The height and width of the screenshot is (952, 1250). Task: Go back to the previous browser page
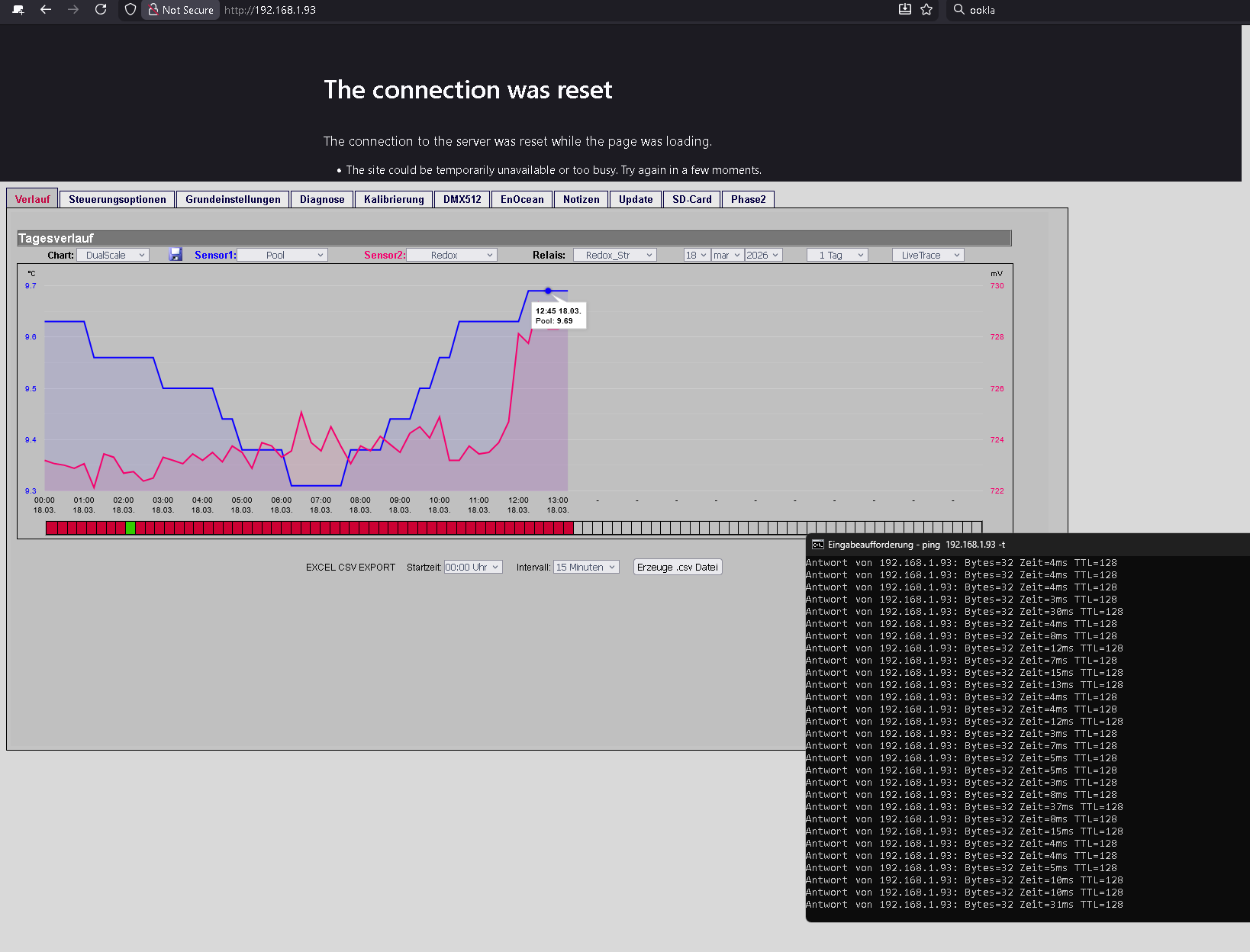pos(46,10)
